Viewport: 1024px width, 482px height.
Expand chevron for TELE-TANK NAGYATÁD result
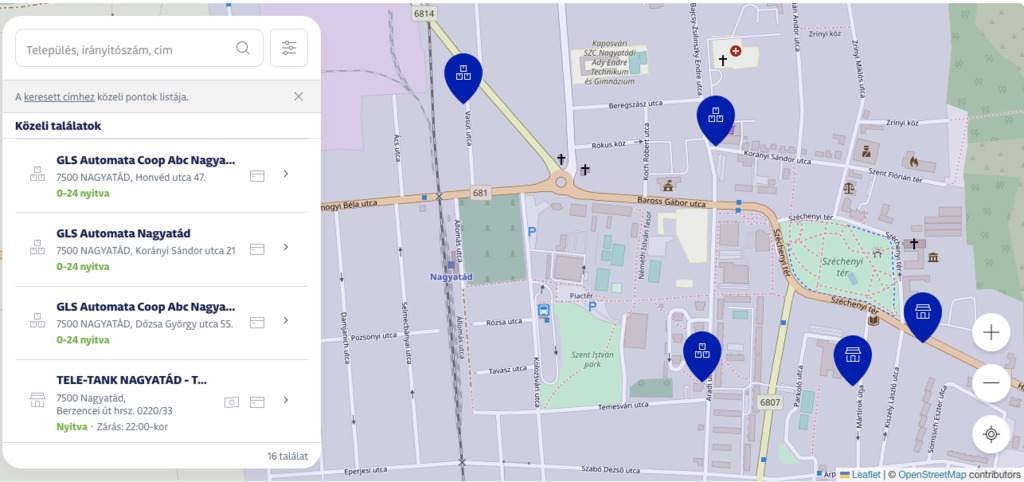pyautogui.click(x=286, y=400)
